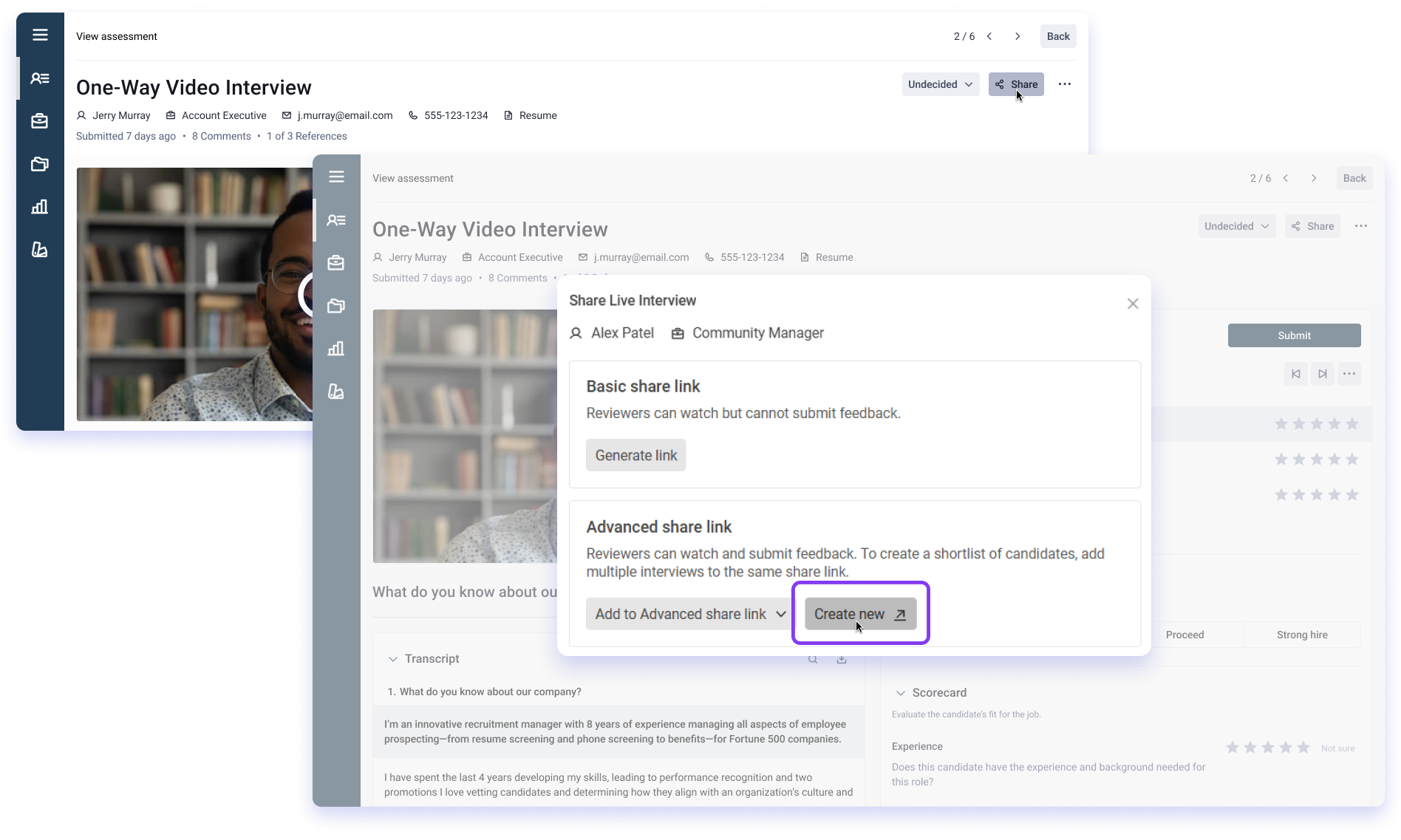Collapse the Transcript section
Screen dimensions: 1401x840
point(393,659)
